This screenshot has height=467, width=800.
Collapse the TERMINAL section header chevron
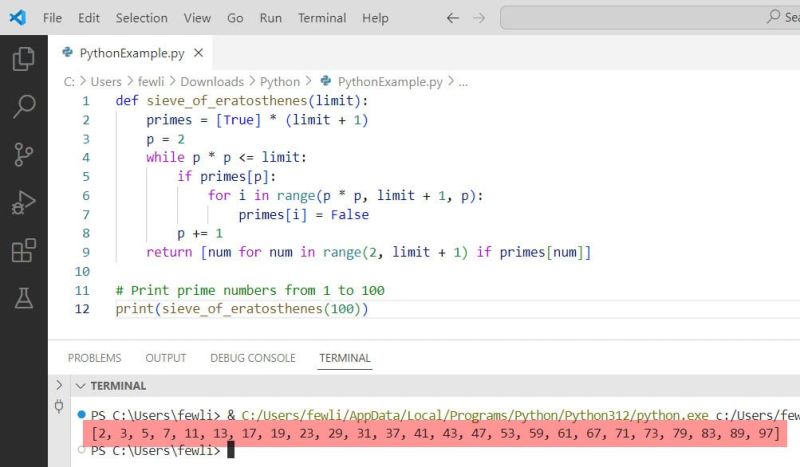click(x=80, y=386)
